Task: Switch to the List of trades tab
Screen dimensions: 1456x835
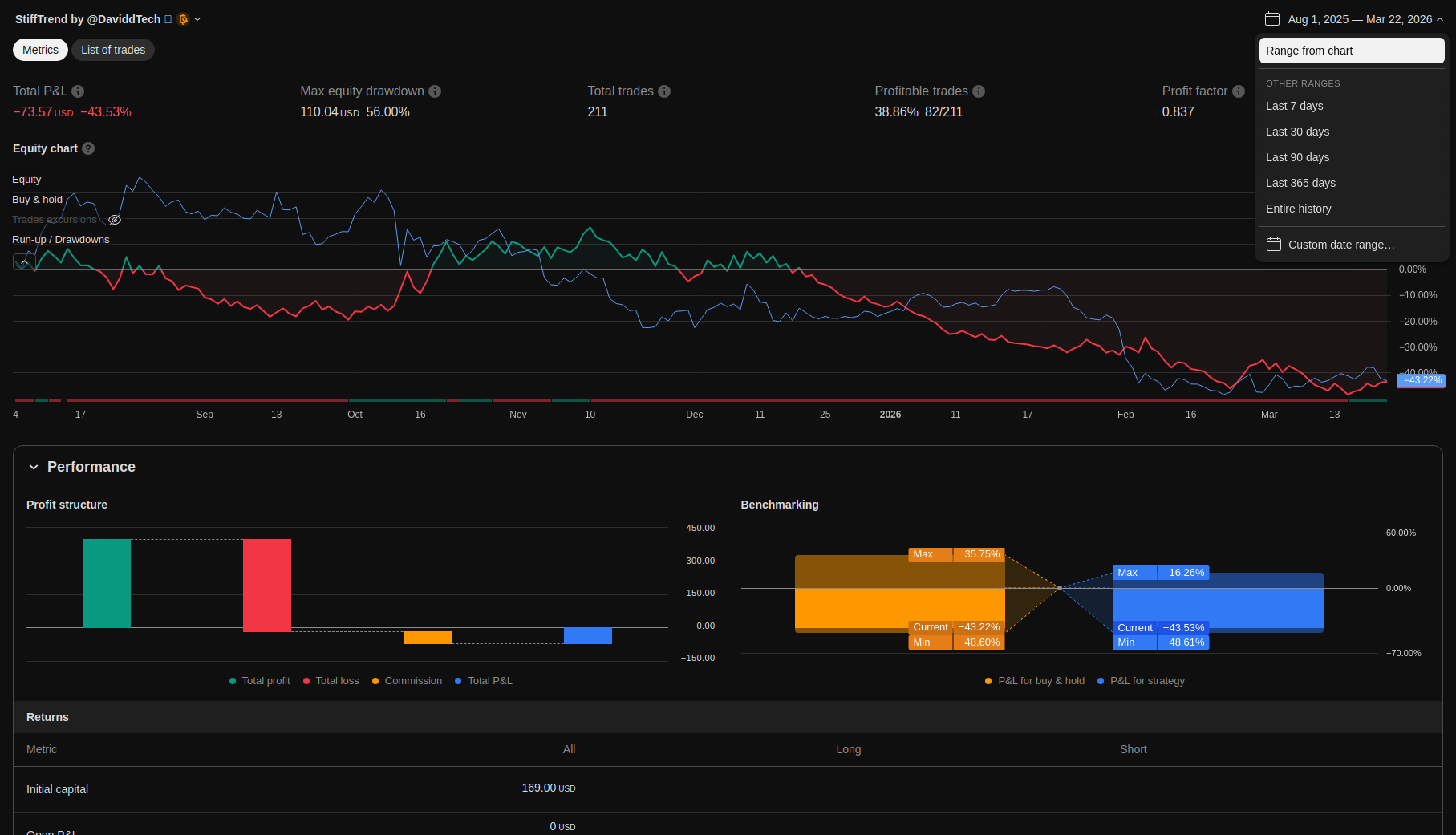Action: pyautogui.click(x=113, y=50)
